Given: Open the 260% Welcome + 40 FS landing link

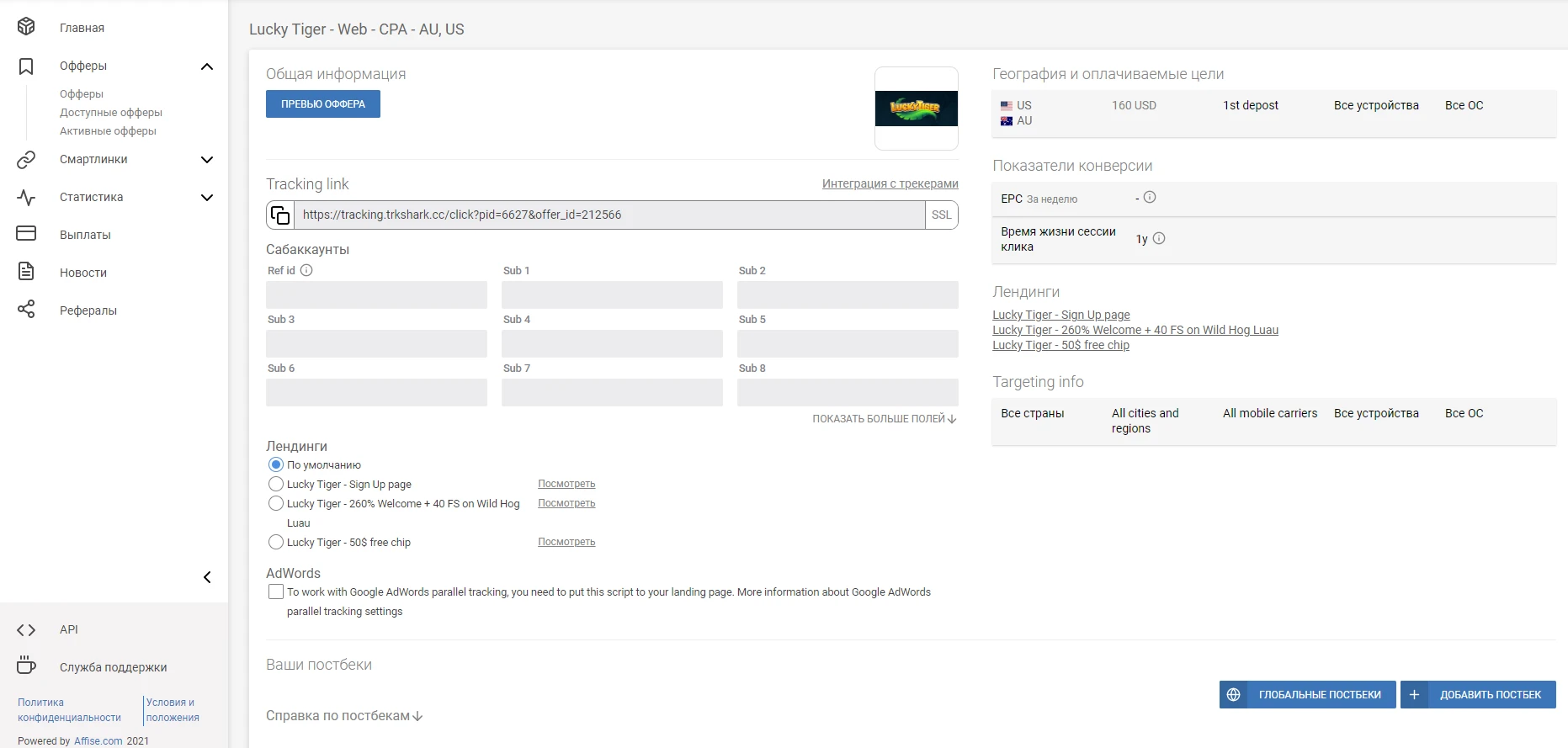Looking at the screenshot, I should 1135,330.
